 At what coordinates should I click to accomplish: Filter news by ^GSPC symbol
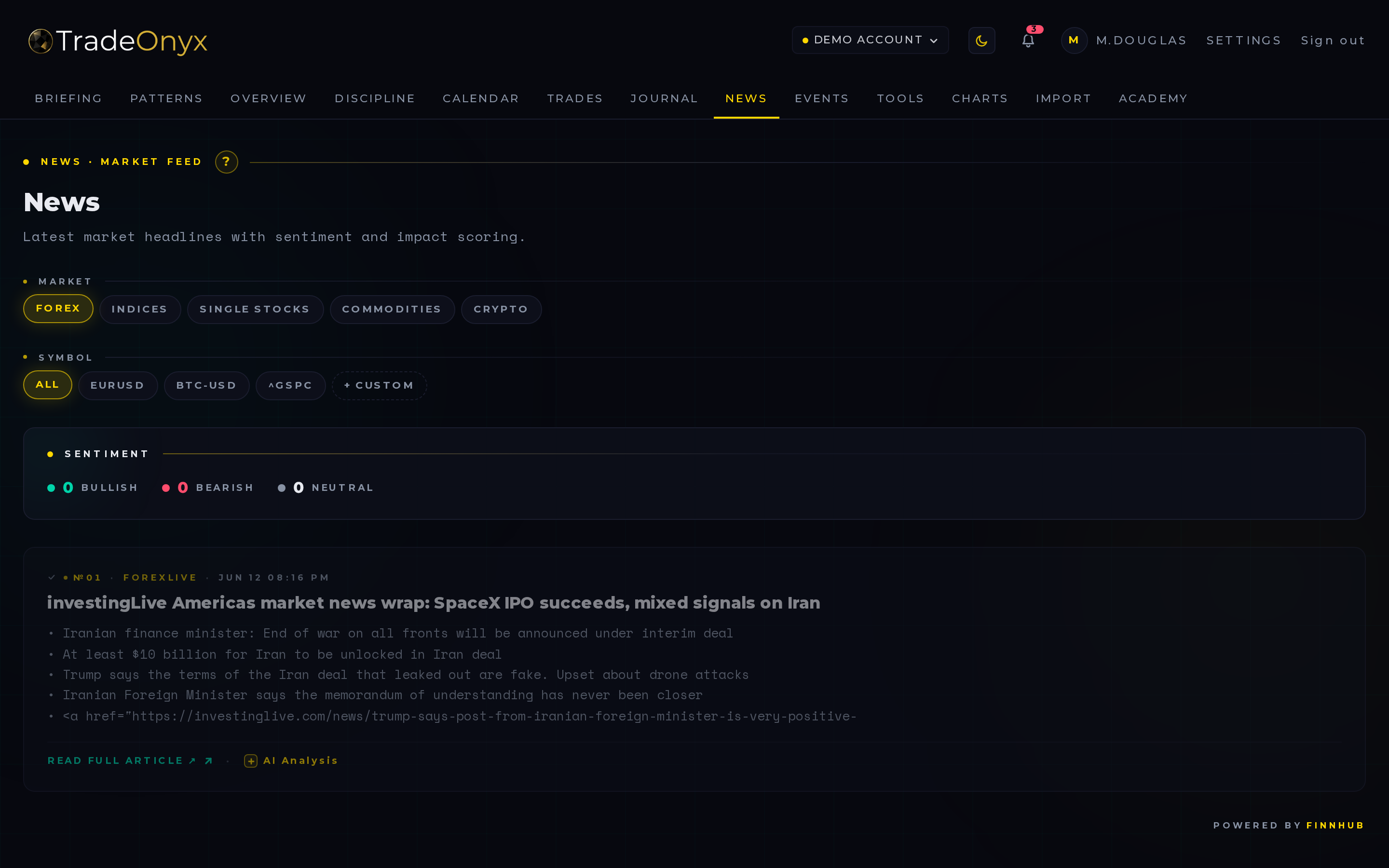pos(290,385)
